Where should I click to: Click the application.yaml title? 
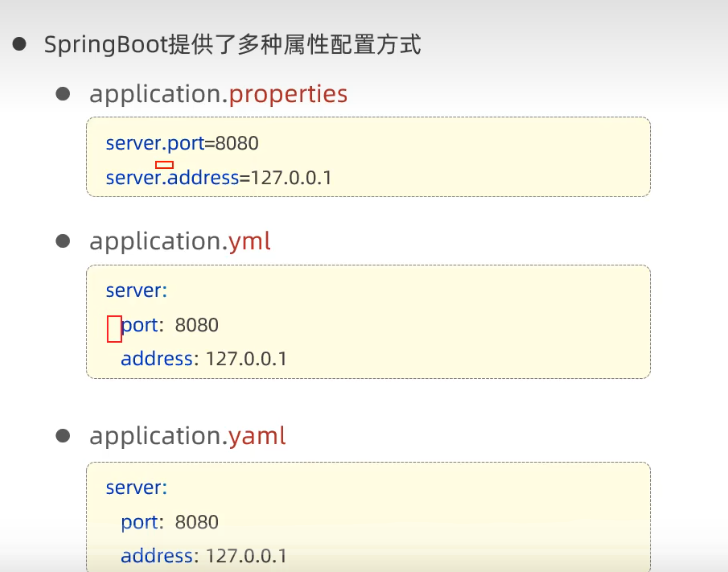pos(187,436)
